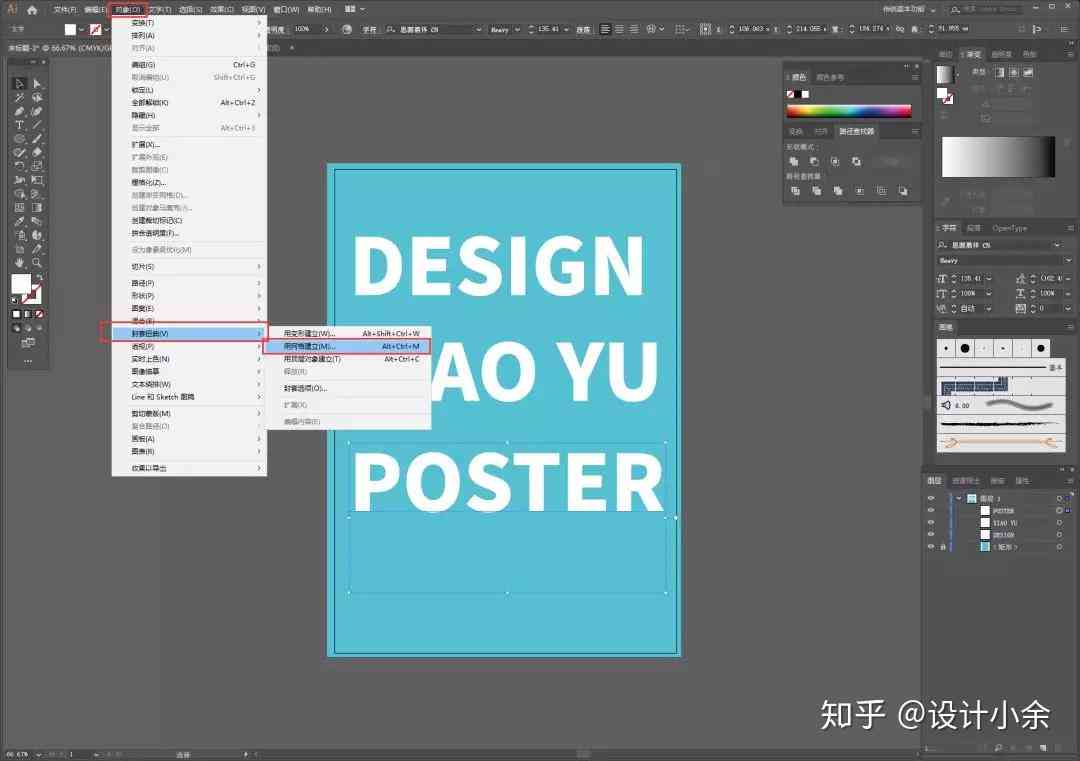
Task: Collapse the 图层 1 layer tree arrow
Action: [959, 498]
